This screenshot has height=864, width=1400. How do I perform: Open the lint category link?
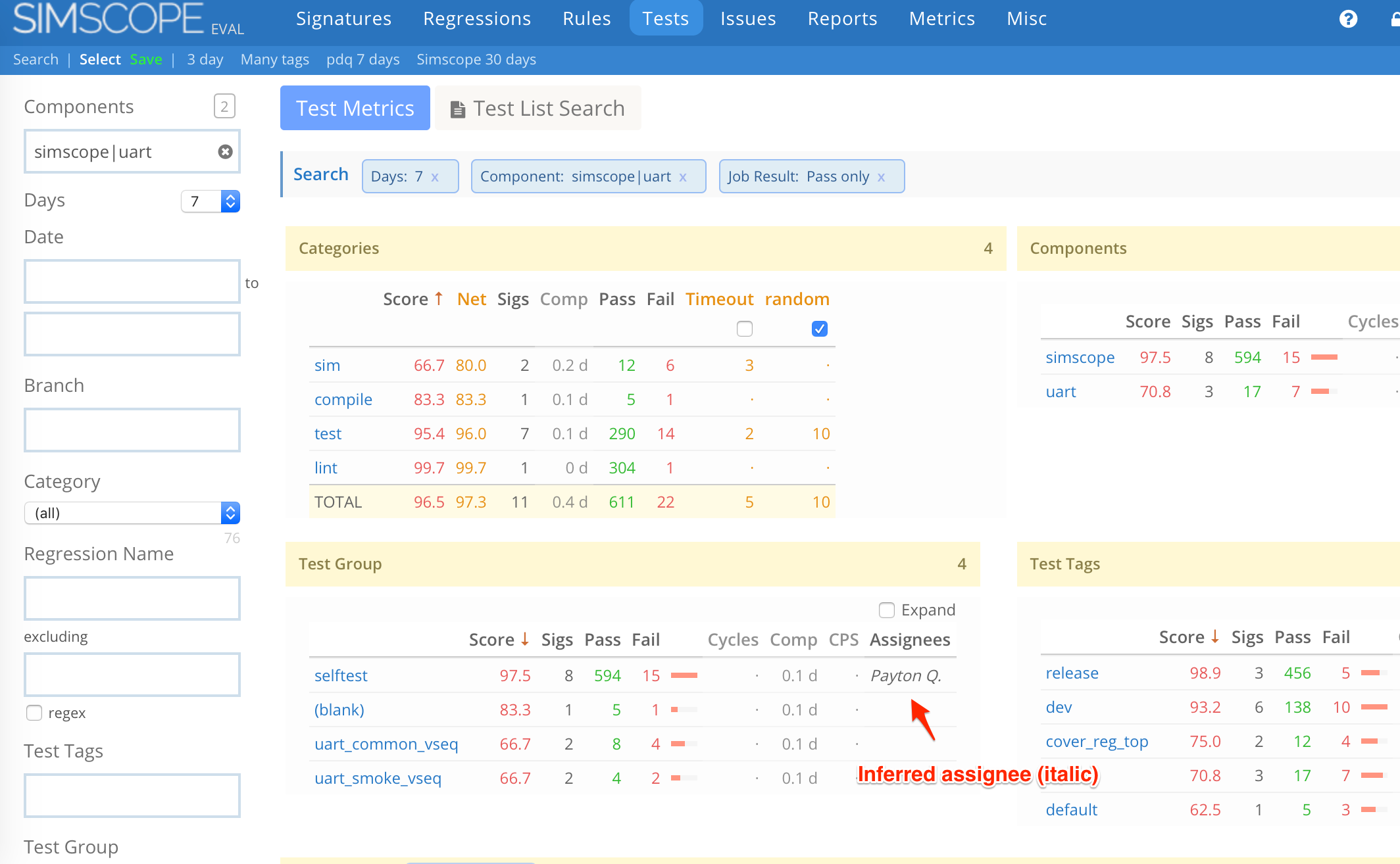coord(326,468)
